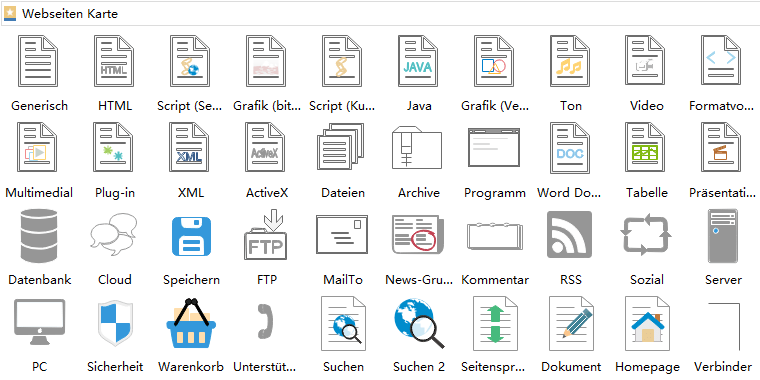Pick the ActiveX page shape

tap(266, 147)
